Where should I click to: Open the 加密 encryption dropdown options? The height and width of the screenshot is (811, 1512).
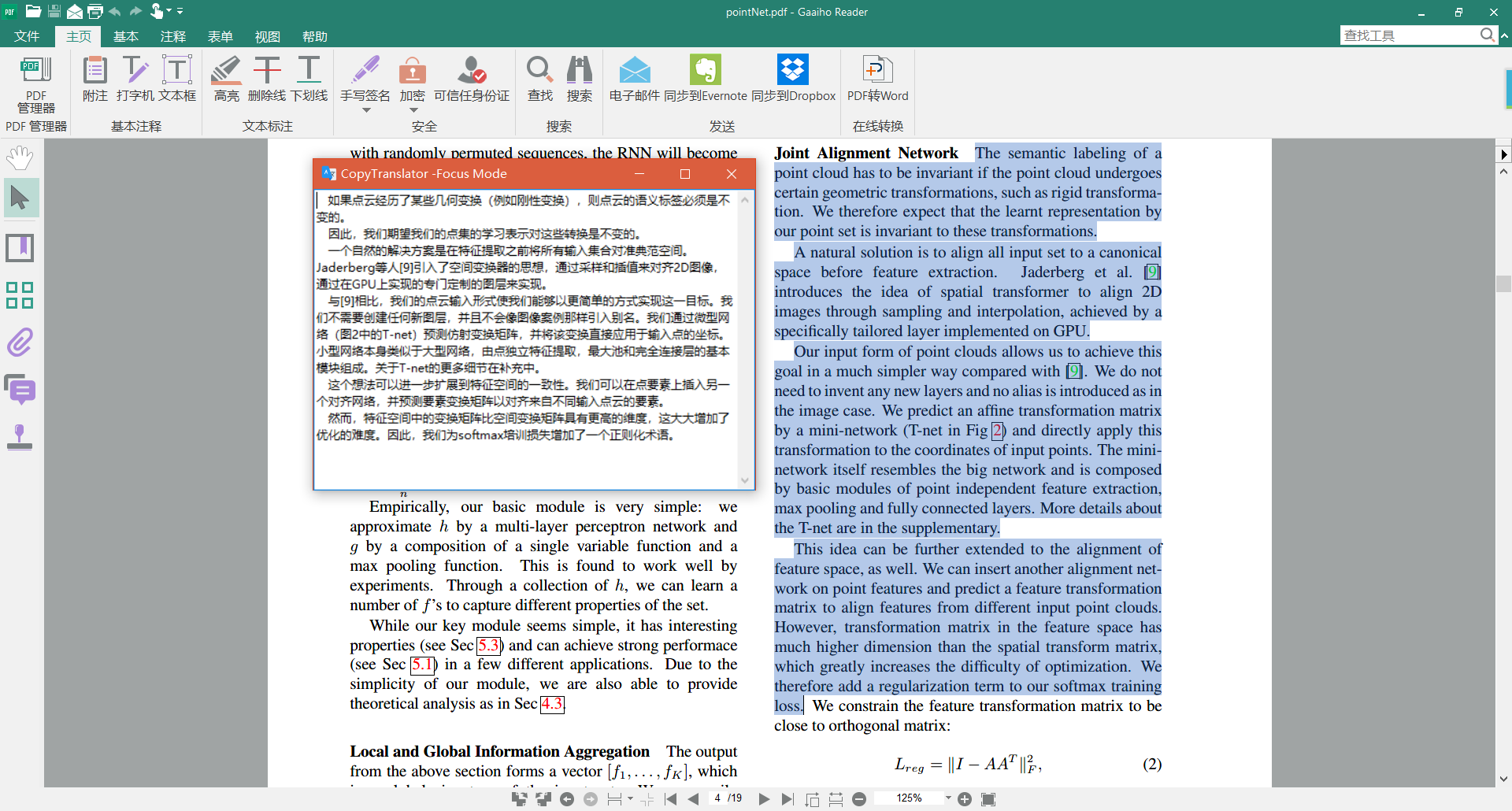(412, 111)
